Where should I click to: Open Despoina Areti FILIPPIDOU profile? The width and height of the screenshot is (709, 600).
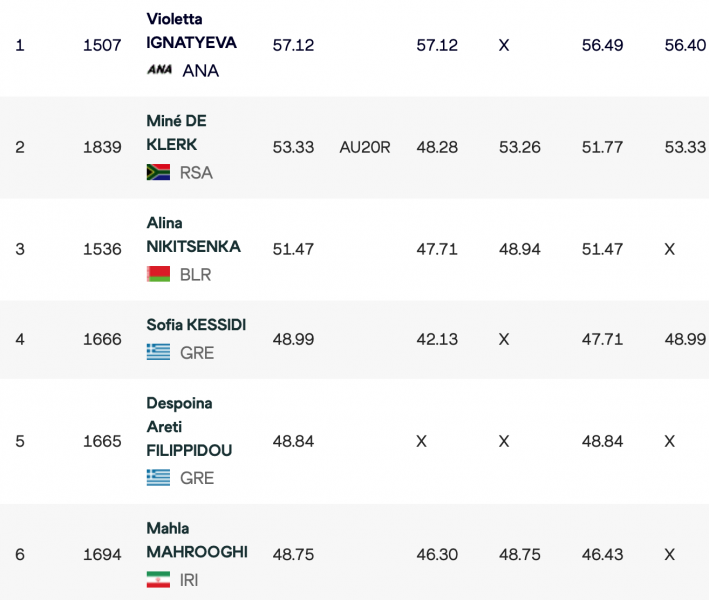pyautogui.click(x=189, y=427)
